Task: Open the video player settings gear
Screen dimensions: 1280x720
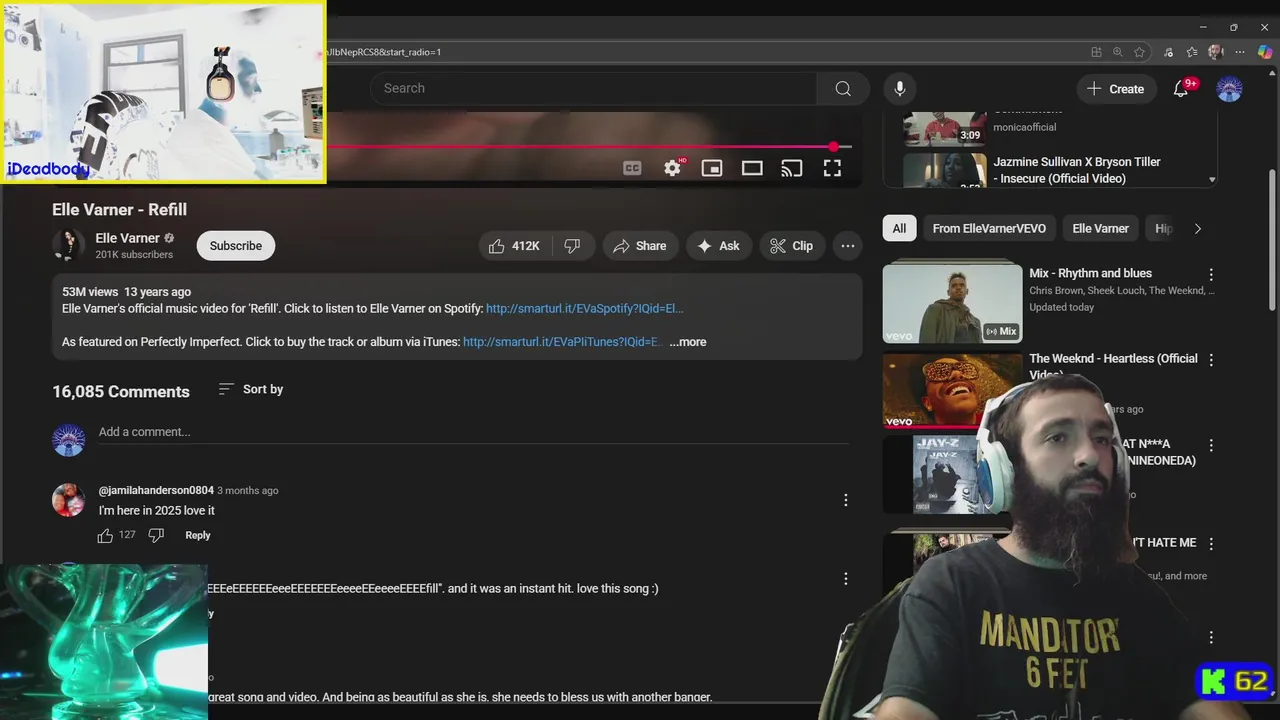Action: tap(672, 168)
